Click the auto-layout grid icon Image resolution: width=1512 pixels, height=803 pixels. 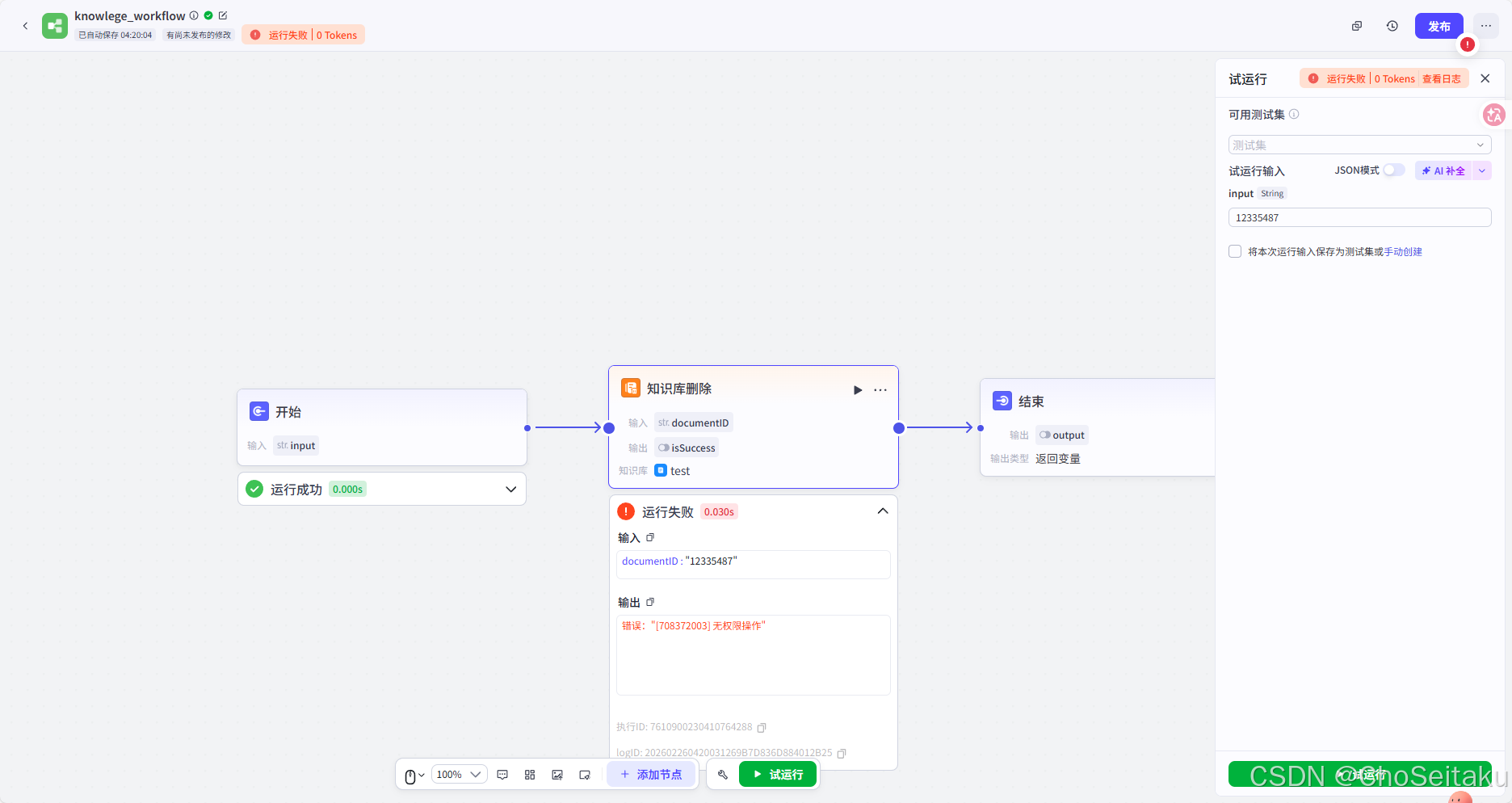pyautogui.click(x=530, y=775)
